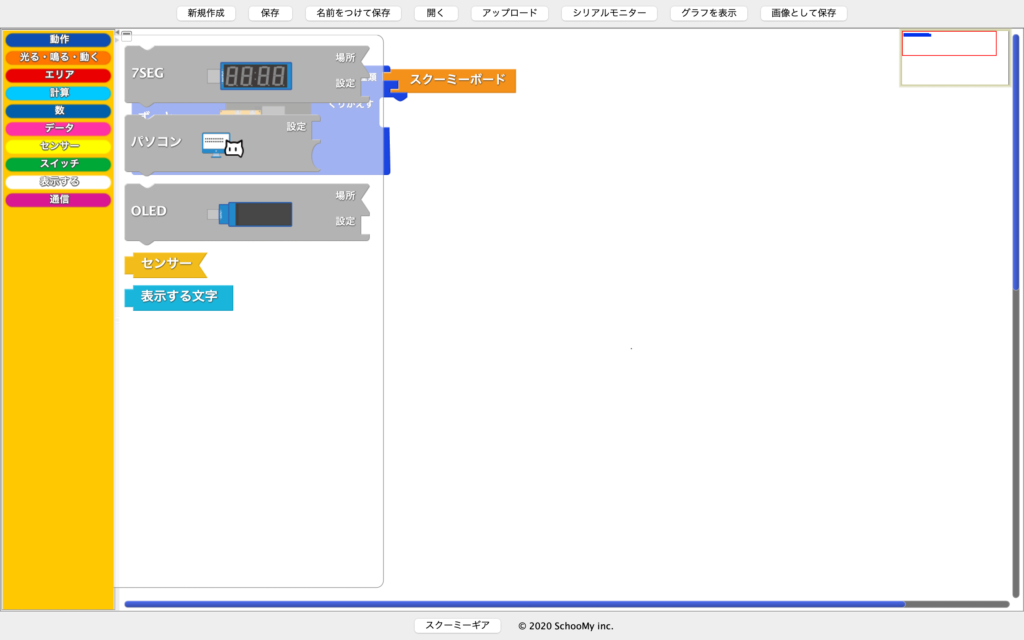This screenshot has width=1024, height=640.
Task: Open the 動作 block category
Action: [x=58, y=40]
